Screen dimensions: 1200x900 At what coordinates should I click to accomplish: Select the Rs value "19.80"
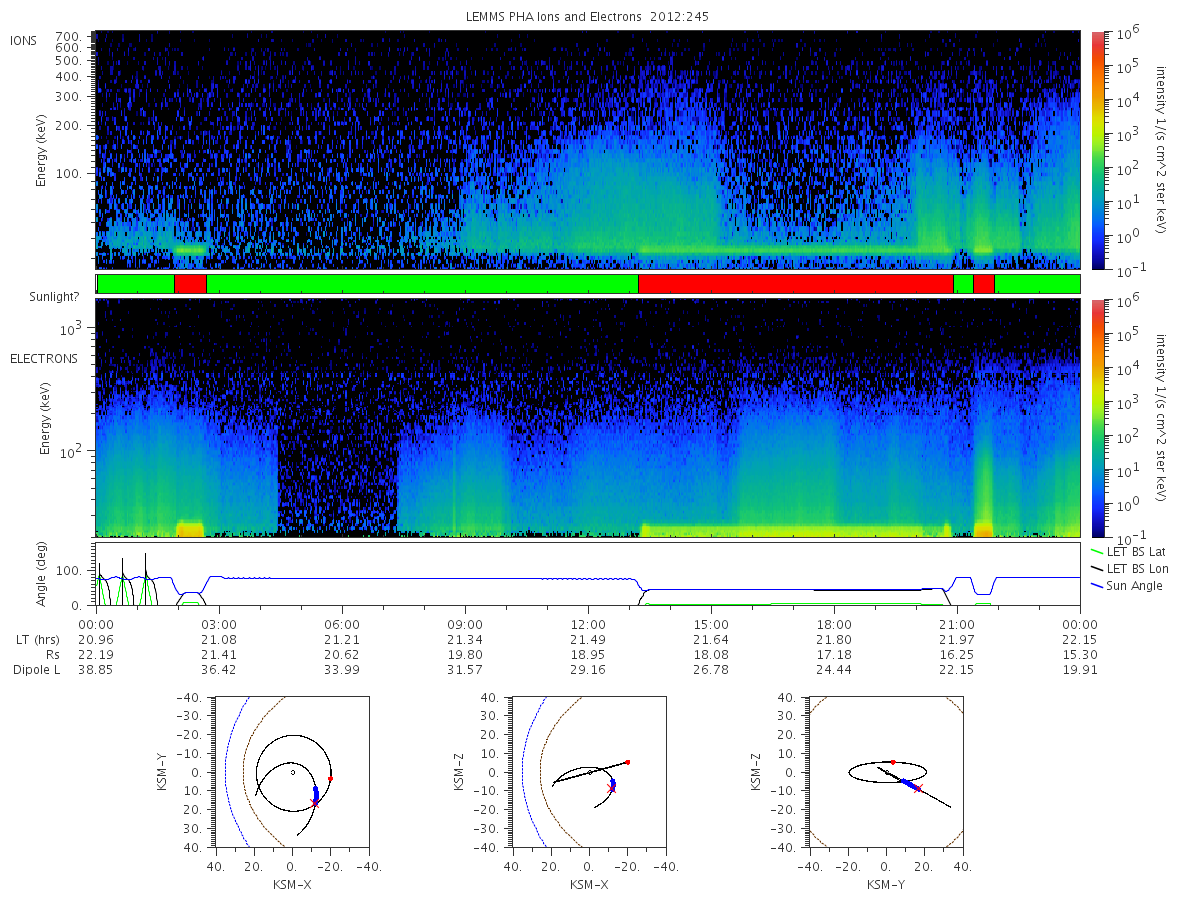pos(465,654)
